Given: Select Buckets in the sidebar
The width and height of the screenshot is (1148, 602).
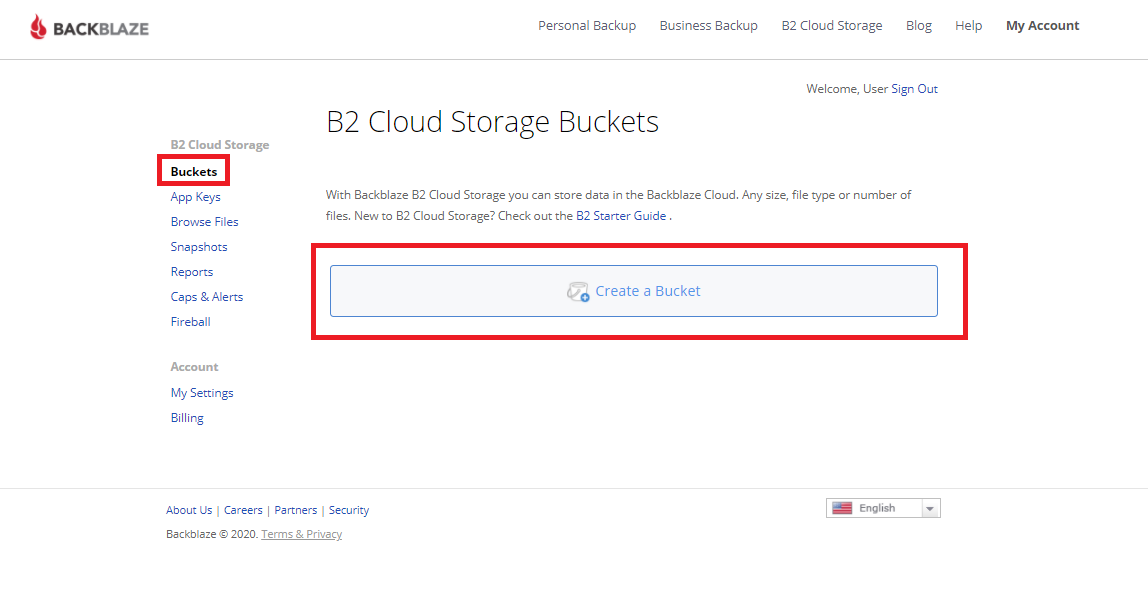Looking at the screenshot, I should pyautogui.click(x=194, y=172).
